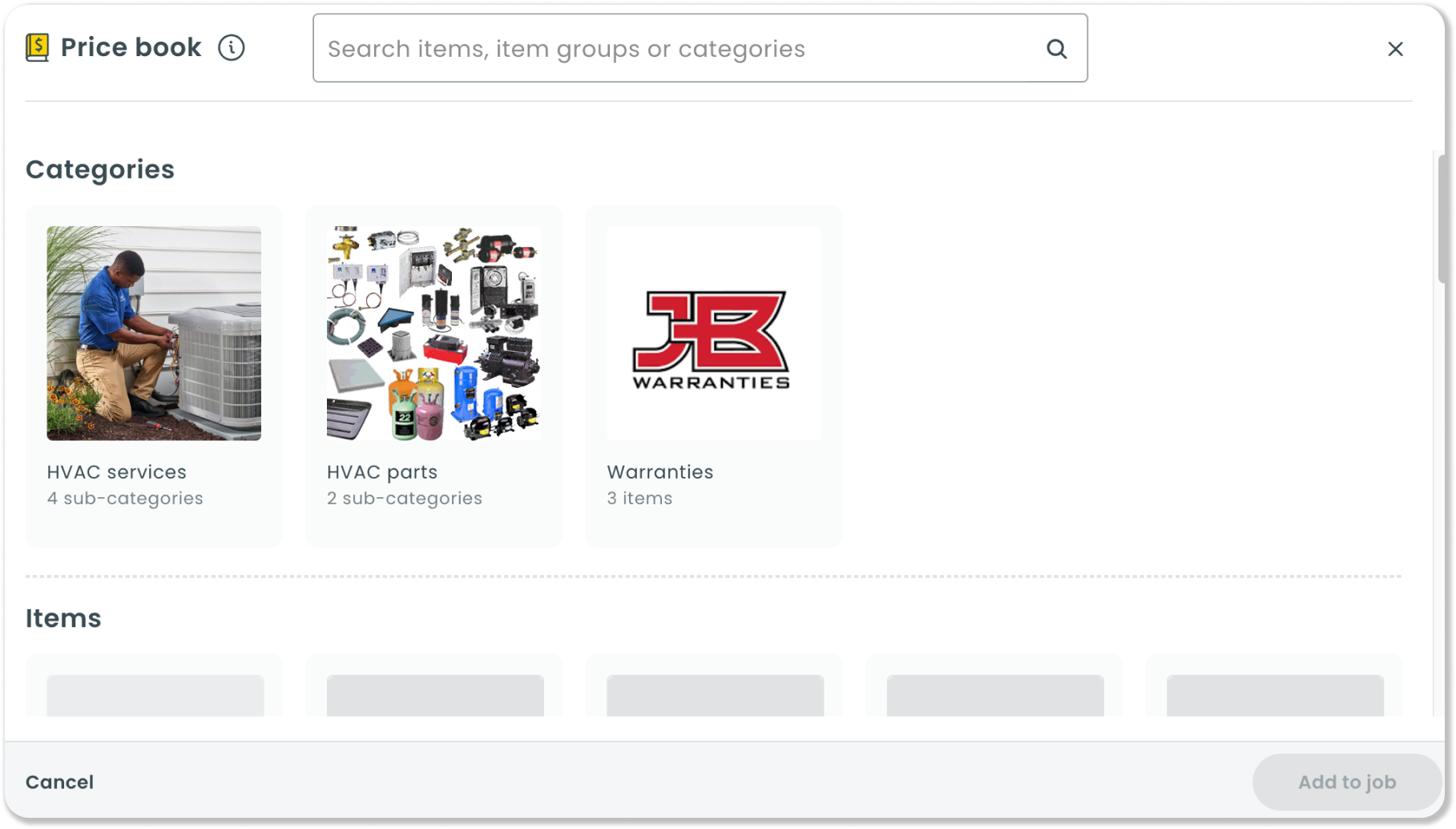1456x829 pixels.
Task: Select the Warranties category label
Action: pos(659,472)
